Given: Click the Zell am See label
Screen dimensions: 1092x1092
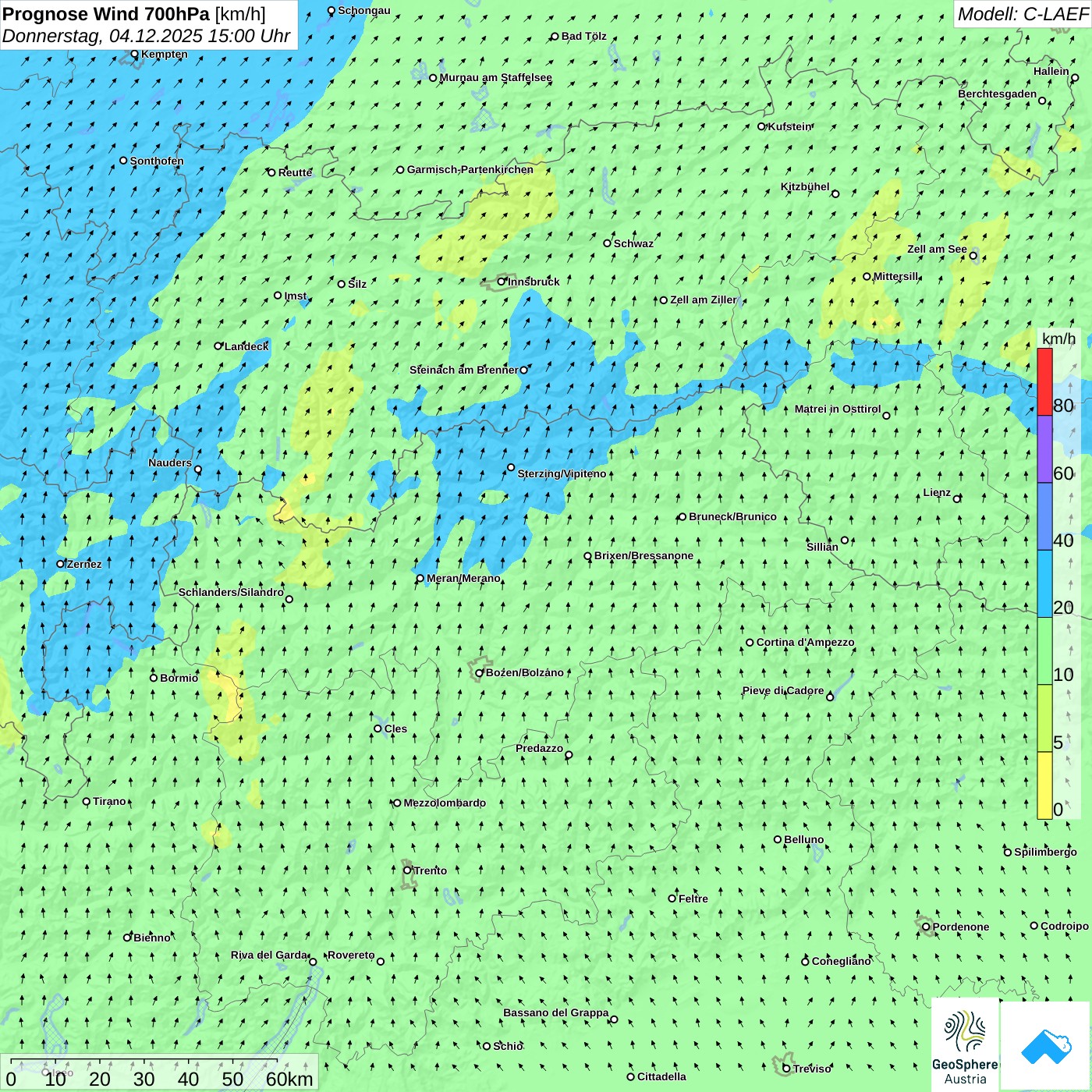Looking at the screenshot, I should coord(937,249).
